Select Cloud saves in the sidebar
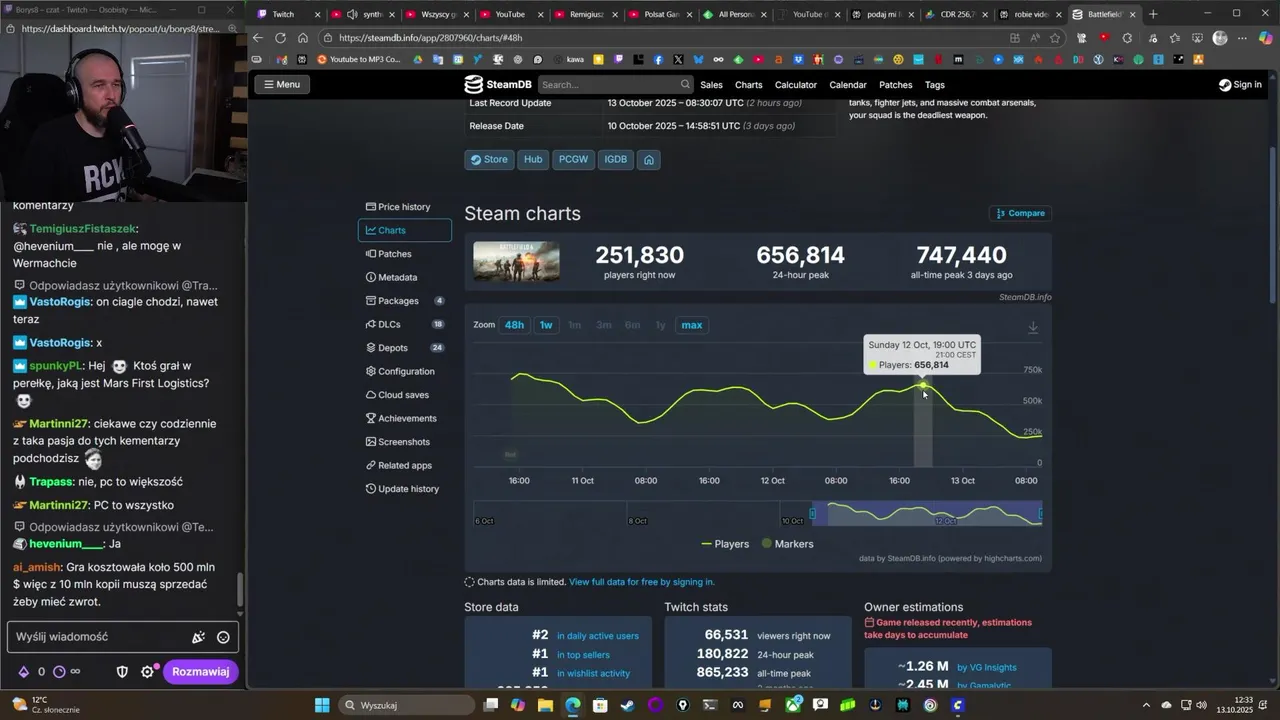The image size is (1280, 720). coord(404,395)
